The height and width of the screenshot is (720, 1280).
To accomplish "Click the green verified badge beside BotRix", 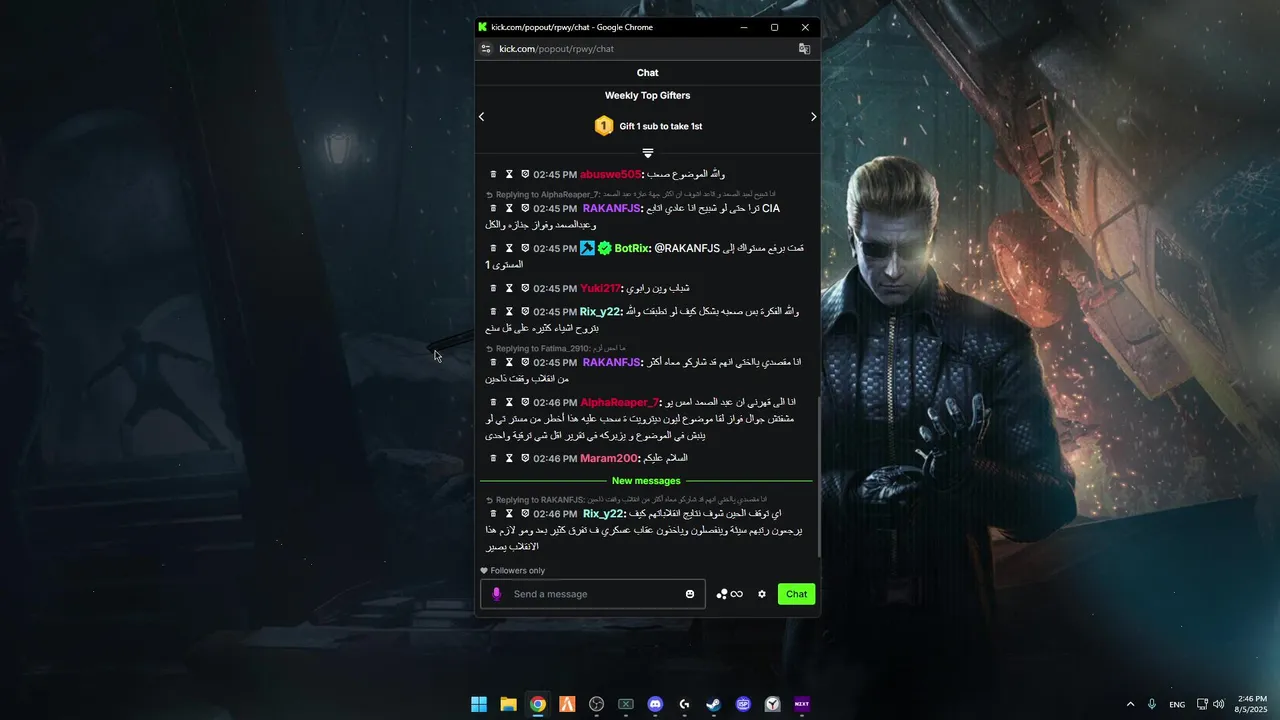I will point(604,248).
